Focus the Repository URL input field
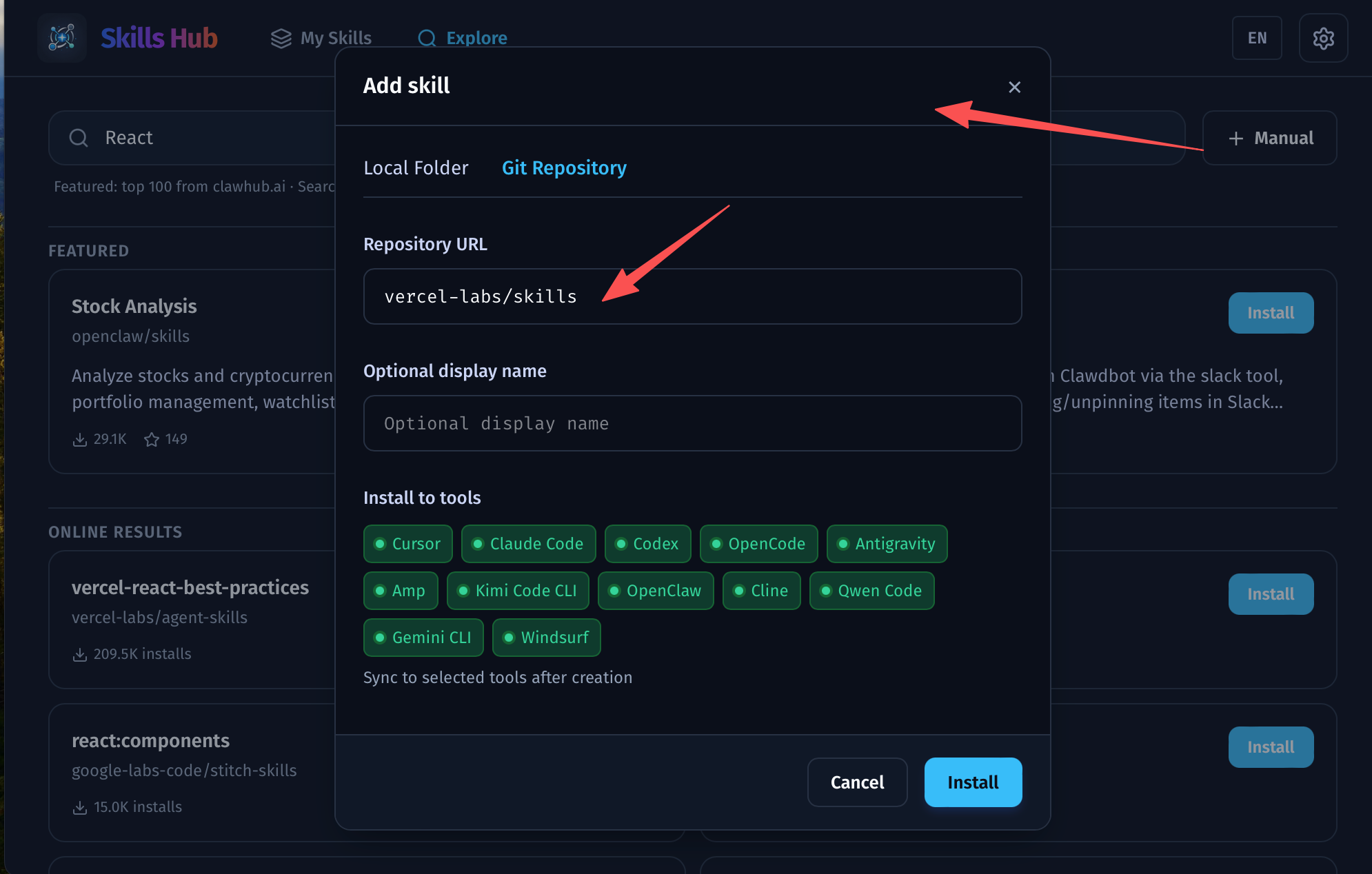 pyautogui.click(x=692, y=296)
